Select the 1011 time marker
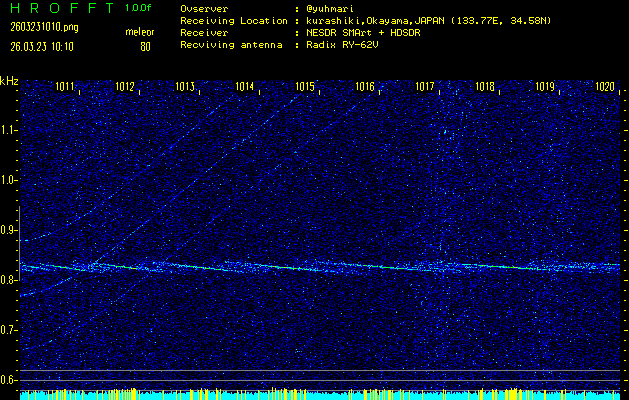The width and height of the screenshot is (629, 400). pos(66,87)
